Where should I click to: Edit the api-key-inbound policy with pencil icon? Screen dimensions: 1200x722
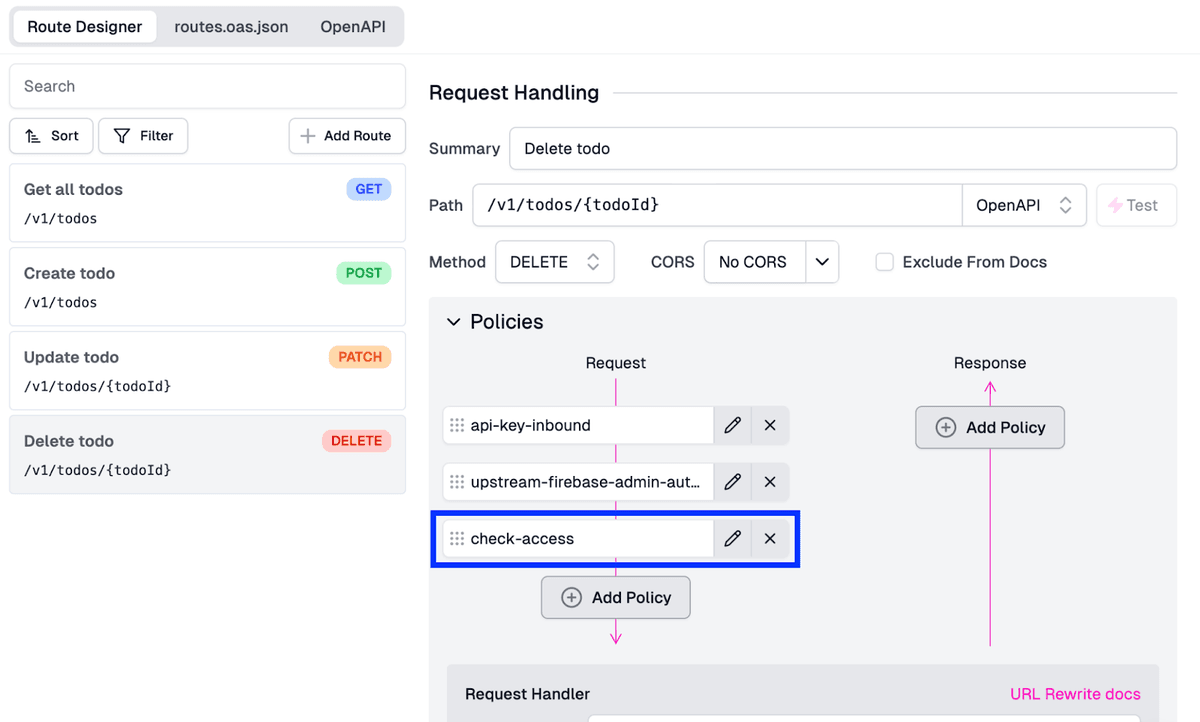point(733,425)
